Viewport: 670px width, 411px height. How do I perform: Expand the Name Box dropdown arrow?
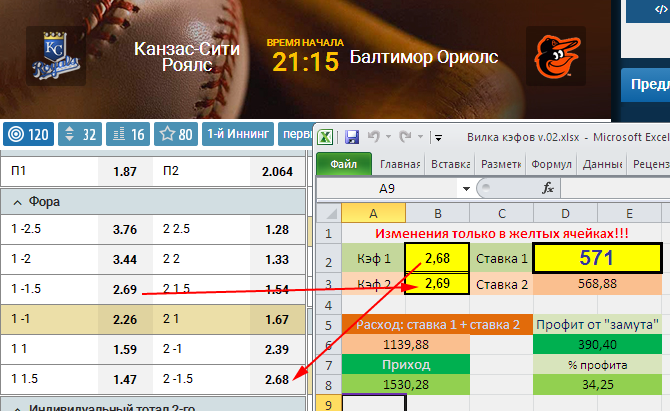pyautogui.click(x=466, y=188)
